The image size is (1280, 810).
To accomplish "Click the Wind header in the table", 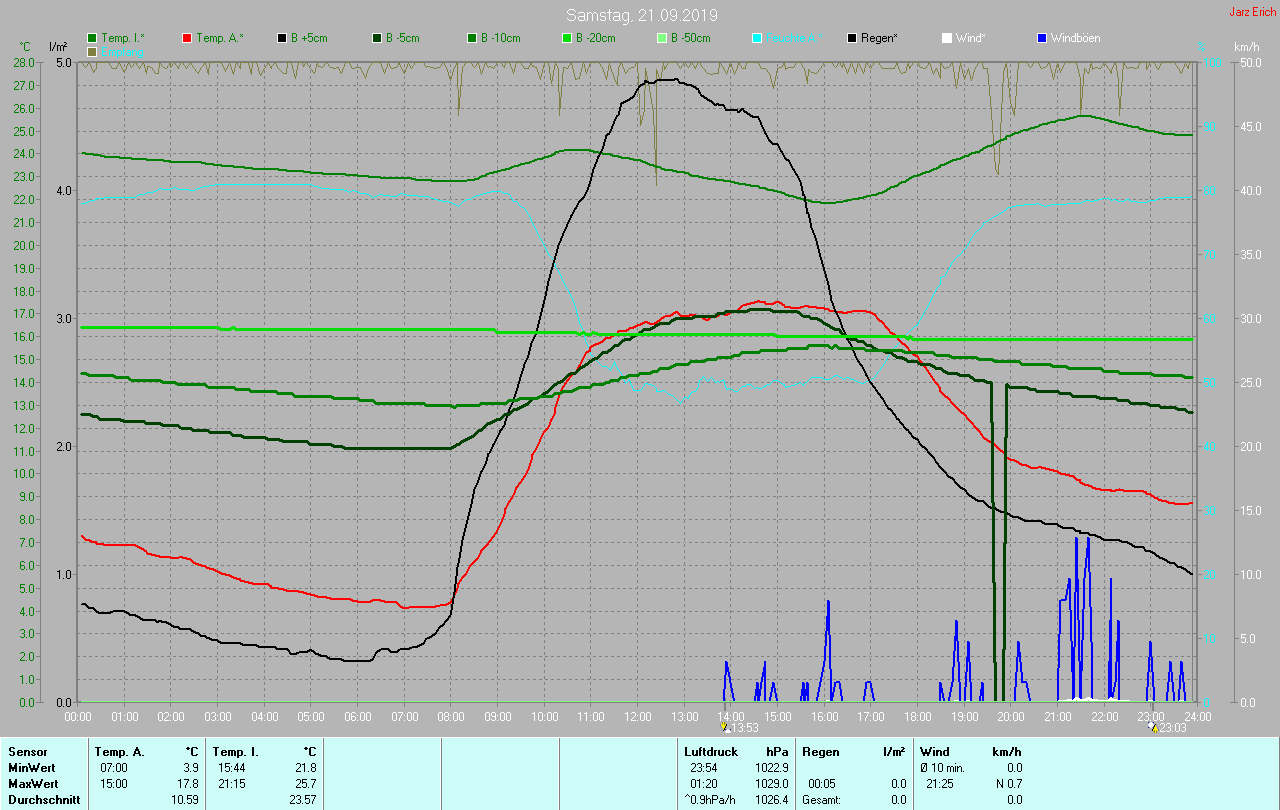I will coord(934,752).
